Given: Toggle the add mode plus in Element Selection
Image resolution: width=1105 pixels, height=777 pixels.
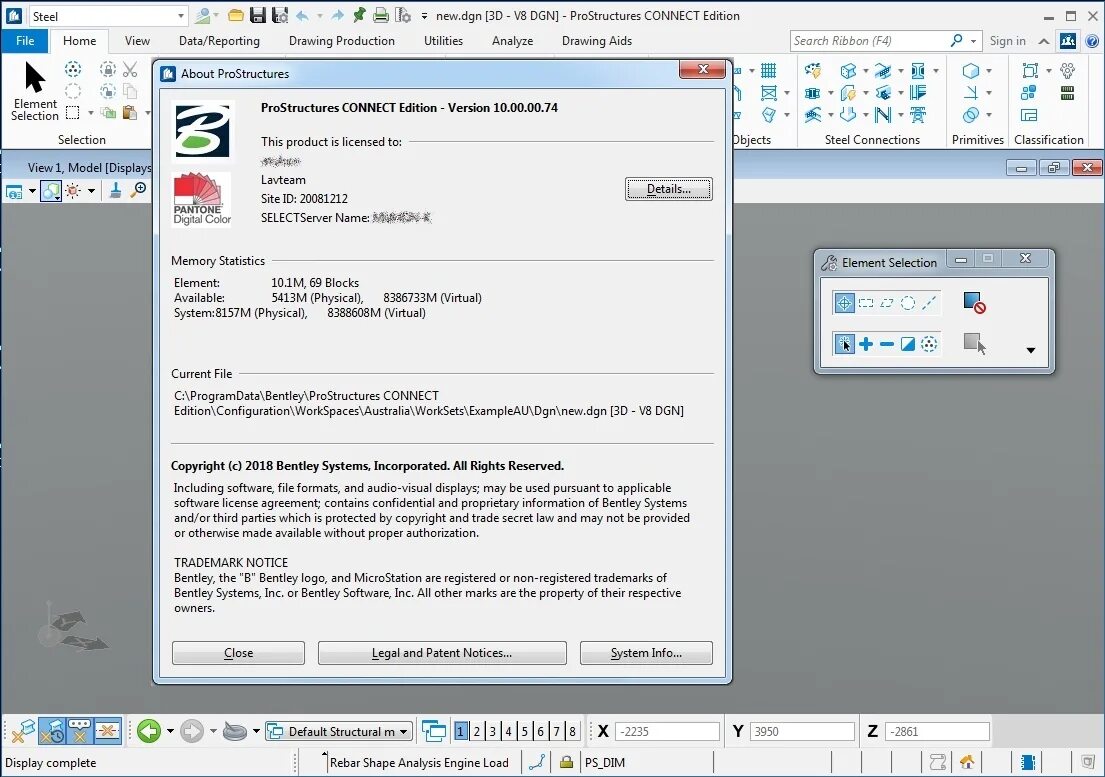Looking at the screenshot, I should (x=866, y=343).
